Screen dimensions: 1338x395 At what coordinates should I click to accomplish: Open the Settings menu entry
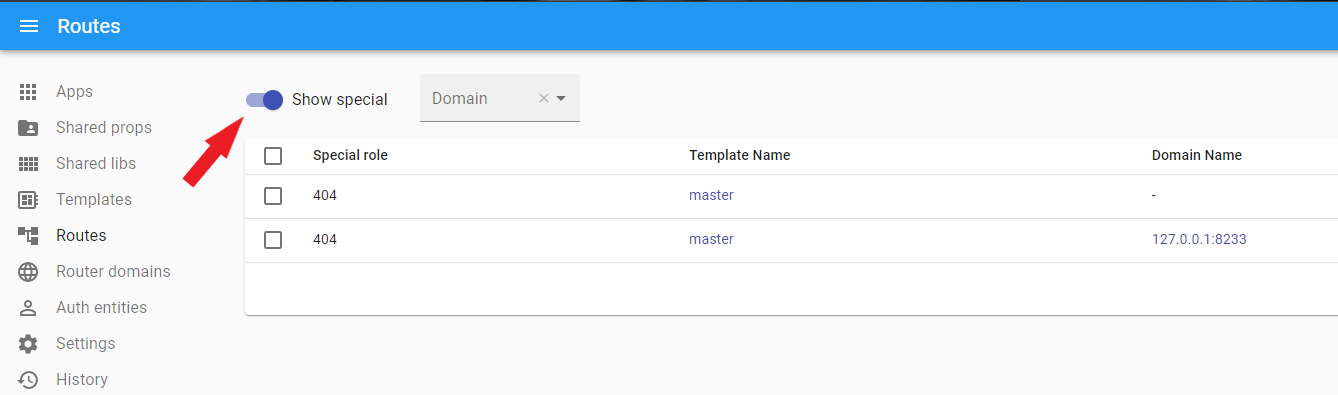click(x=86, y=344)
